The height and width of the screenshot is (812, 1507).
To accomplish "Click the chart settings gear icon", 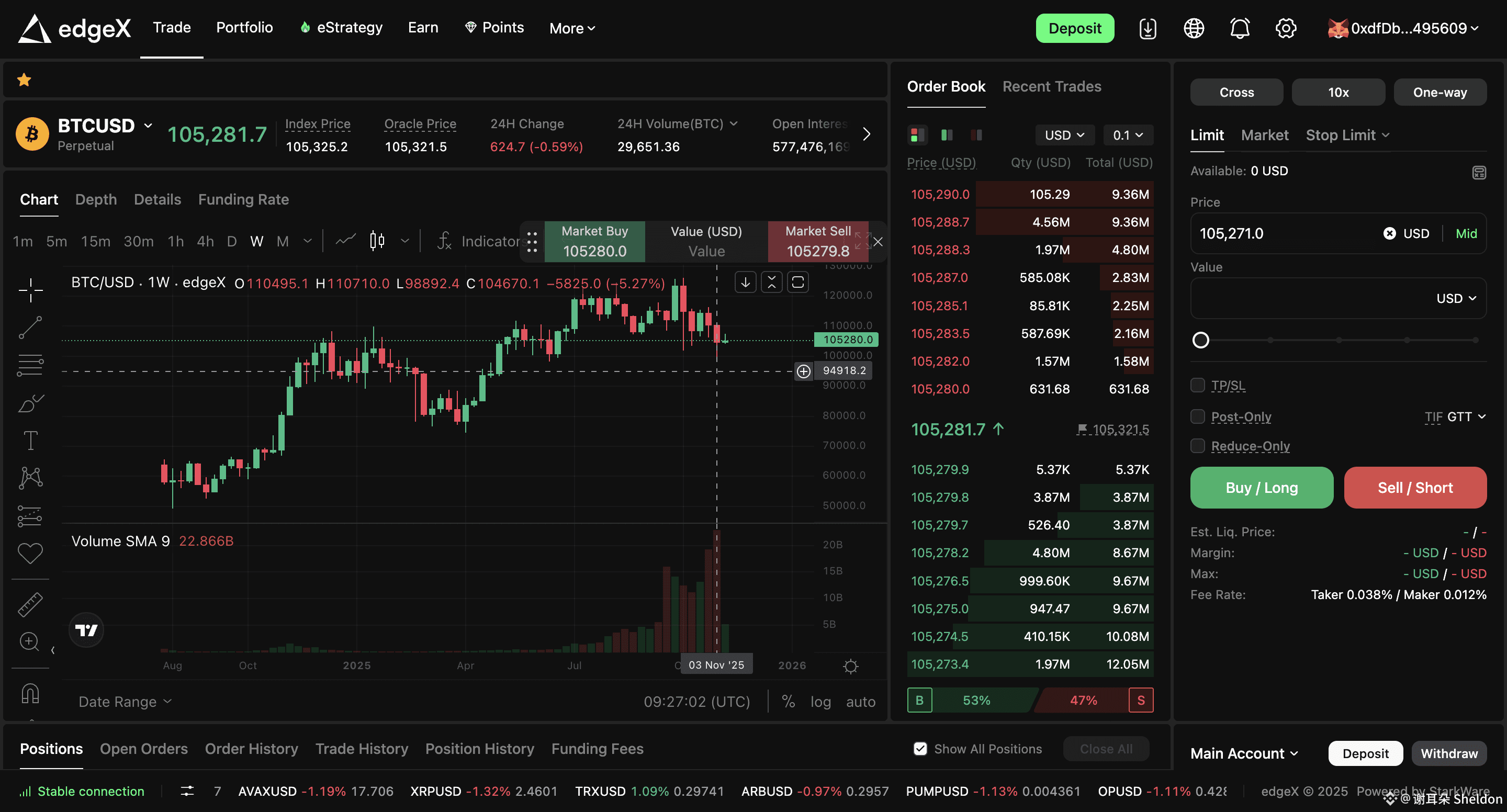I will click(x=851, y=667).
